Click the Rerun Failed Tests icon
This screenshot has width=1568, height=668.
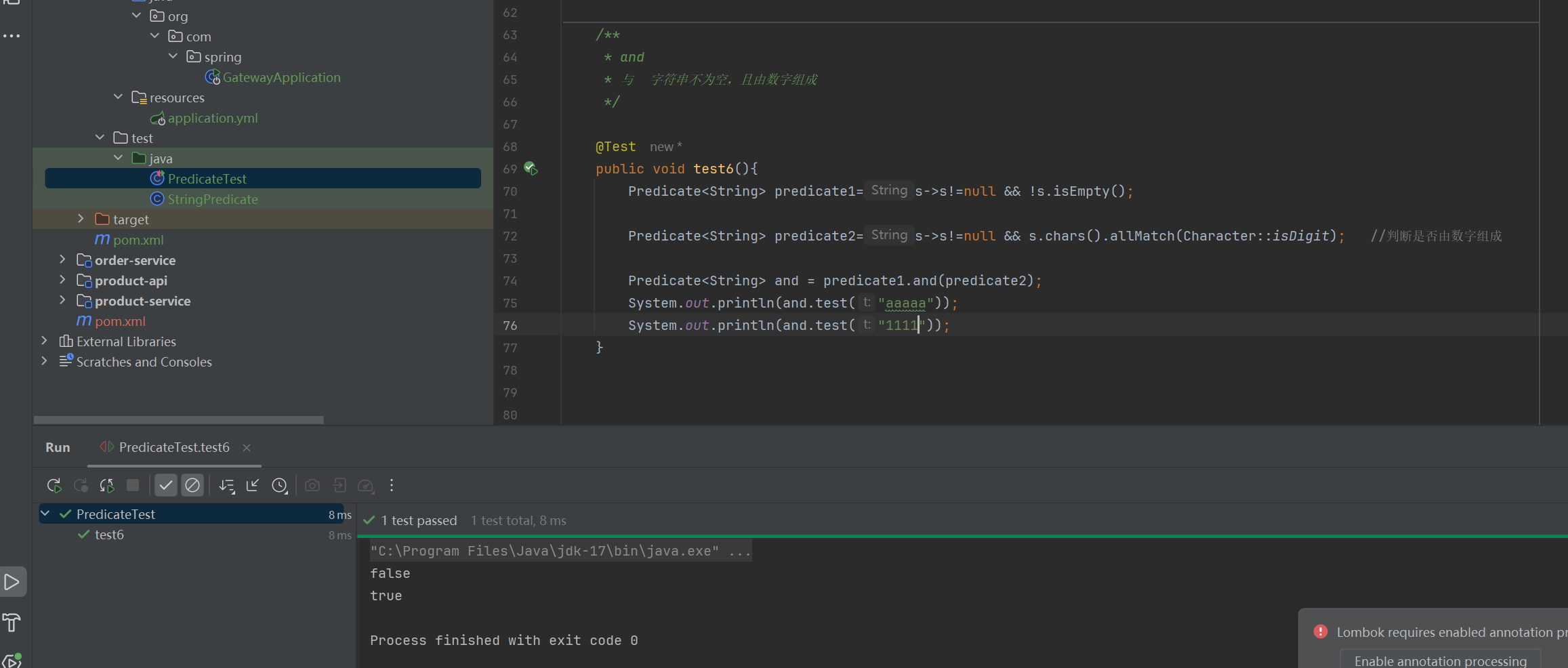tap(81, 485)
